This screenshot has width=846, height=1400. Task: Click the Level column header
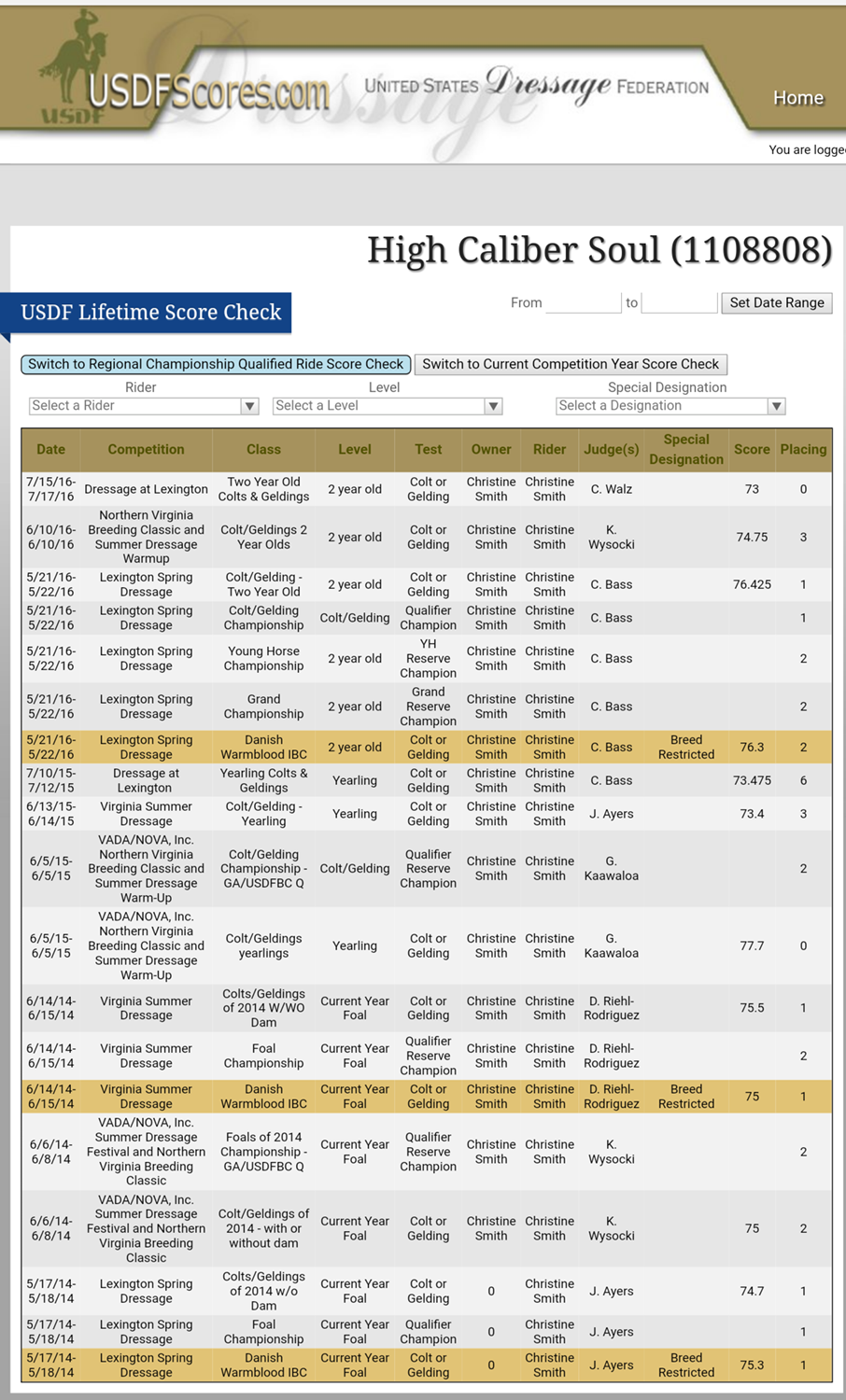pyautogui.click(x=355, y=450)
